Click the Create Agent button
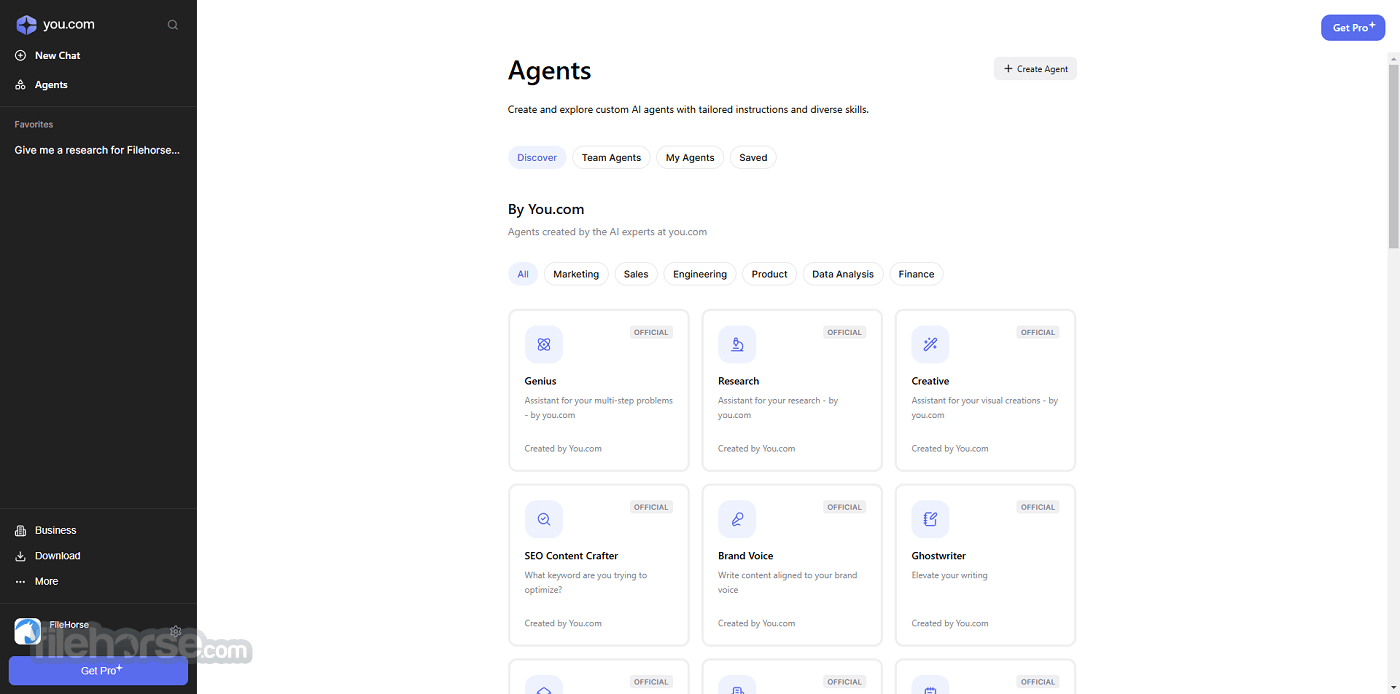The image size is (1400, 694). [x=1035, y=69]
